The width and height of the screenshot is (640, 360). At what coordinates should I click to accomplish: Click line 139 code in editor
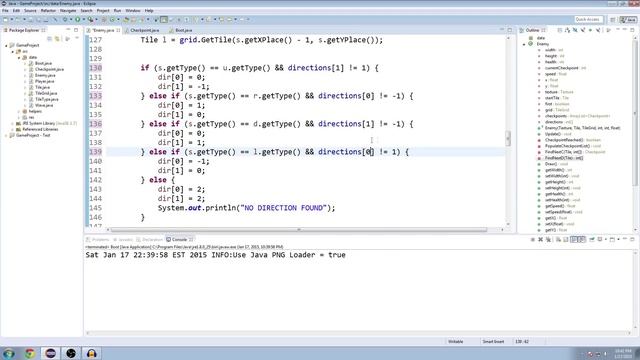pos(275,152)
